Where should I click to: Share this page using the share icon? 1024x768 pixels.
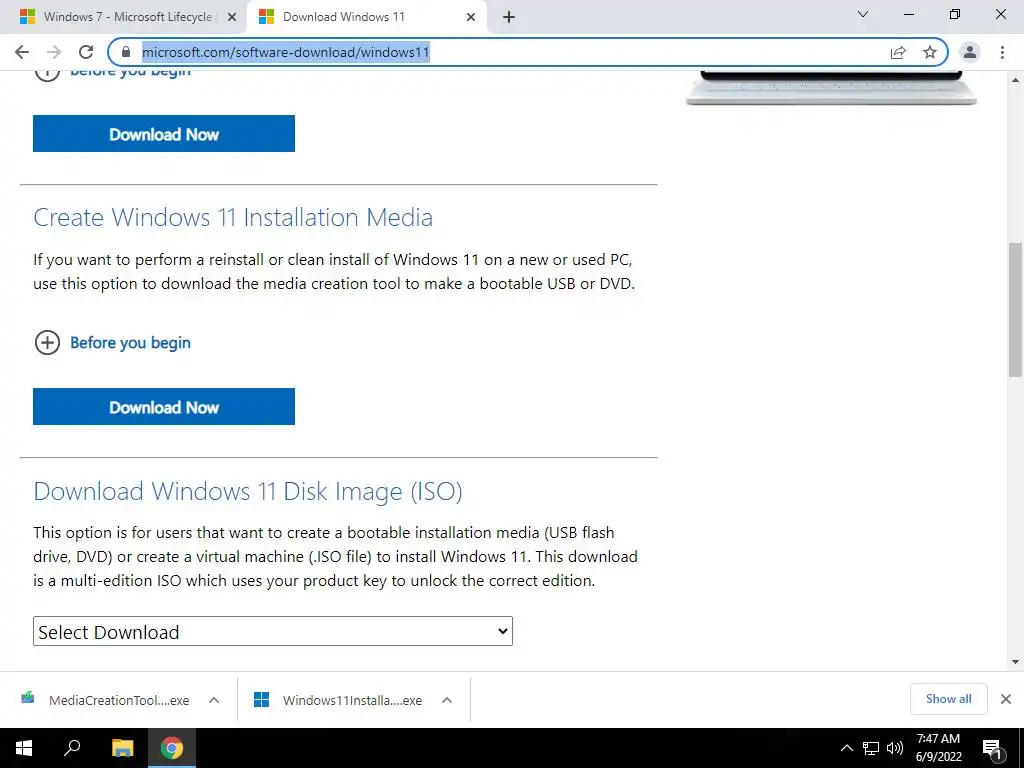pyautogui.click(x=898, y=52)
